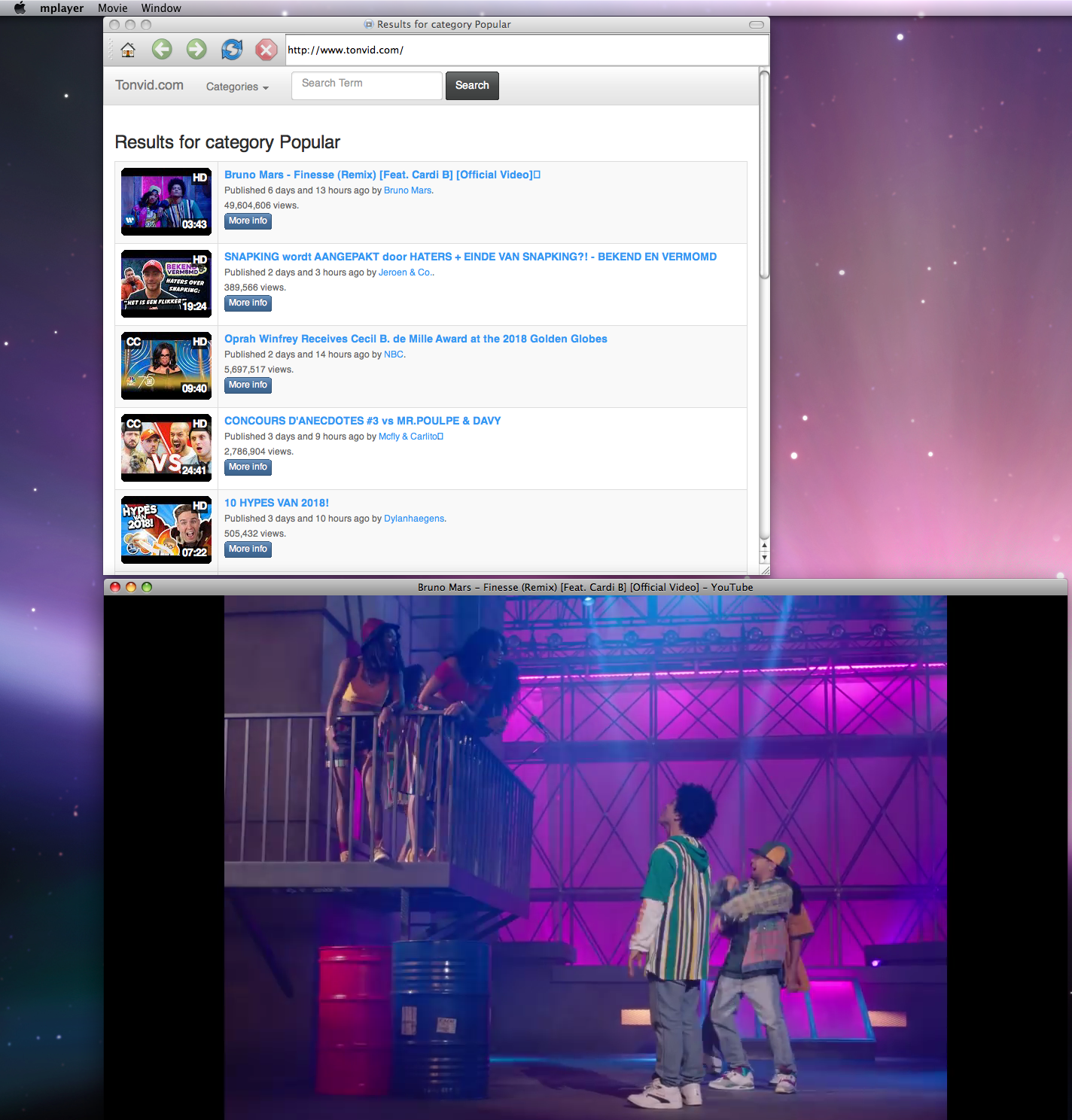The image size is (1072, 1120).
Task: Open the NBC channel link
Action: [394, 355]
